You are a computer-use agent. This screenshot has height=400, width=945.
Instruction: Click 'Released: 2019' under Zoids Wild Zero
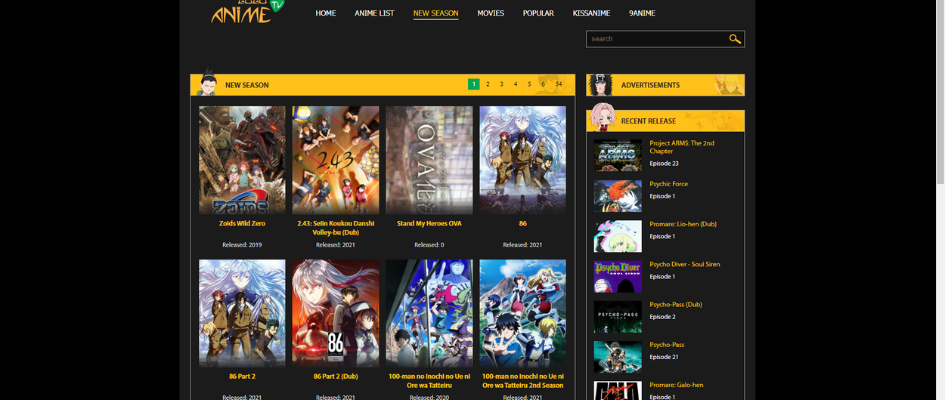(242, 245)
